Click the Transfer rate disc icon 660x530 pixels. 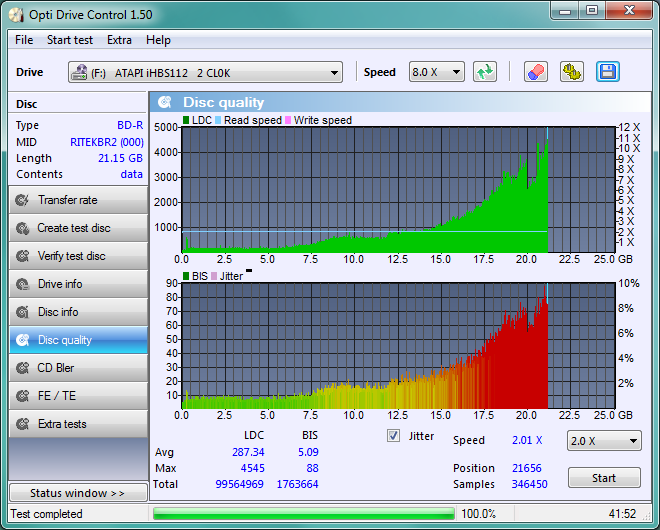point(22,200)
